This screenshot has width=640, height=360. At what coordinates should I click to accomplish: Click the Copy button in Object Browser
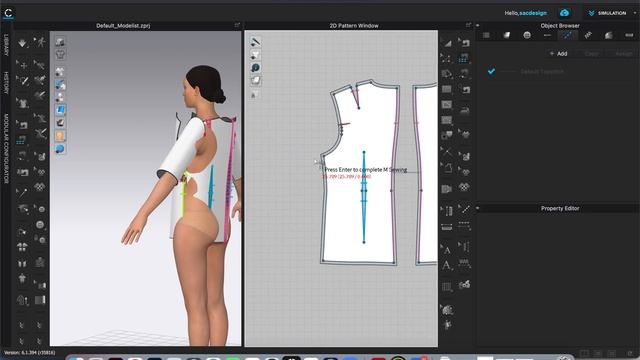pyautogui.click(x=591, y=53)
